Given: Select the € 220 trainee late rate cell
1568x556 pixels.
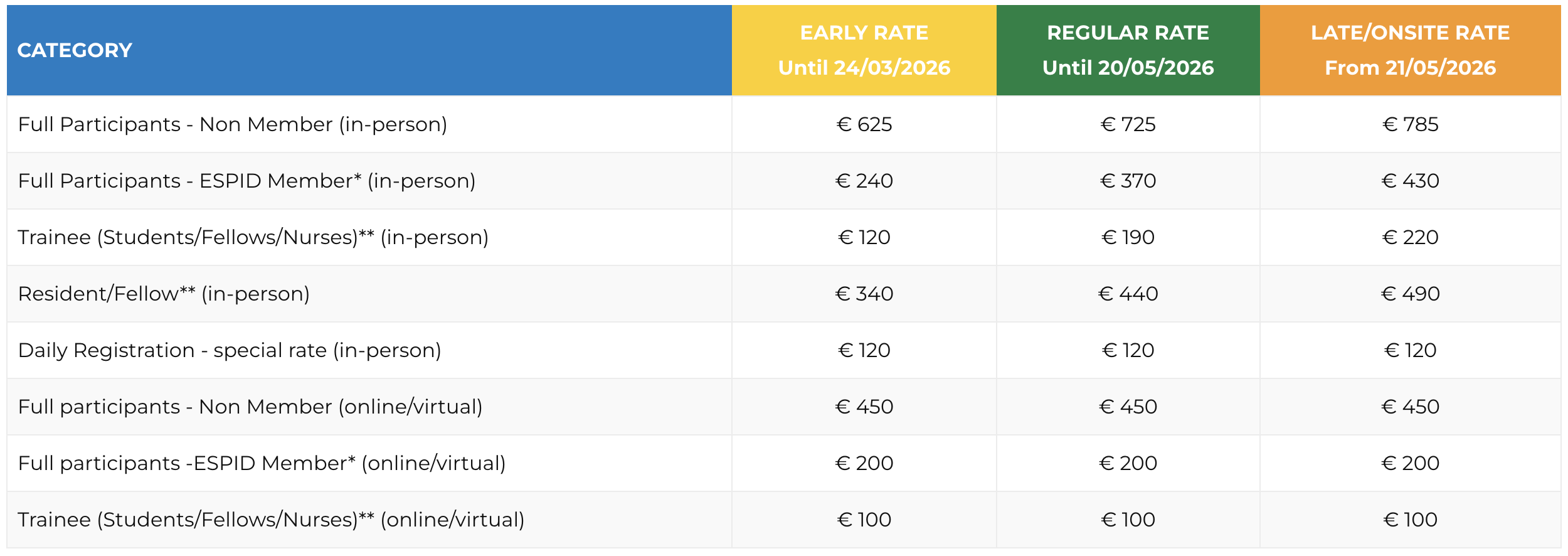Looking at the screenshot, I should tap(1410, 237).
